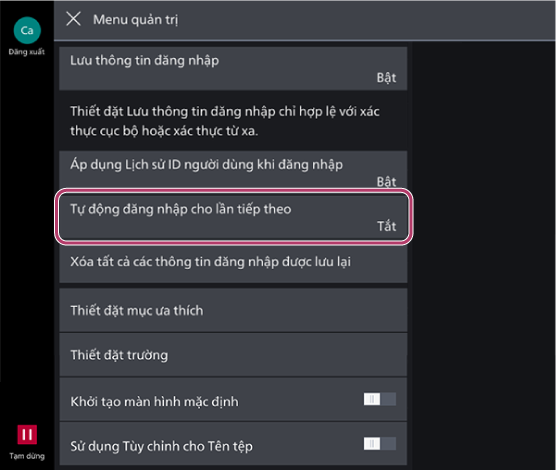Close the Menu quản trị panel

point(73,19)
